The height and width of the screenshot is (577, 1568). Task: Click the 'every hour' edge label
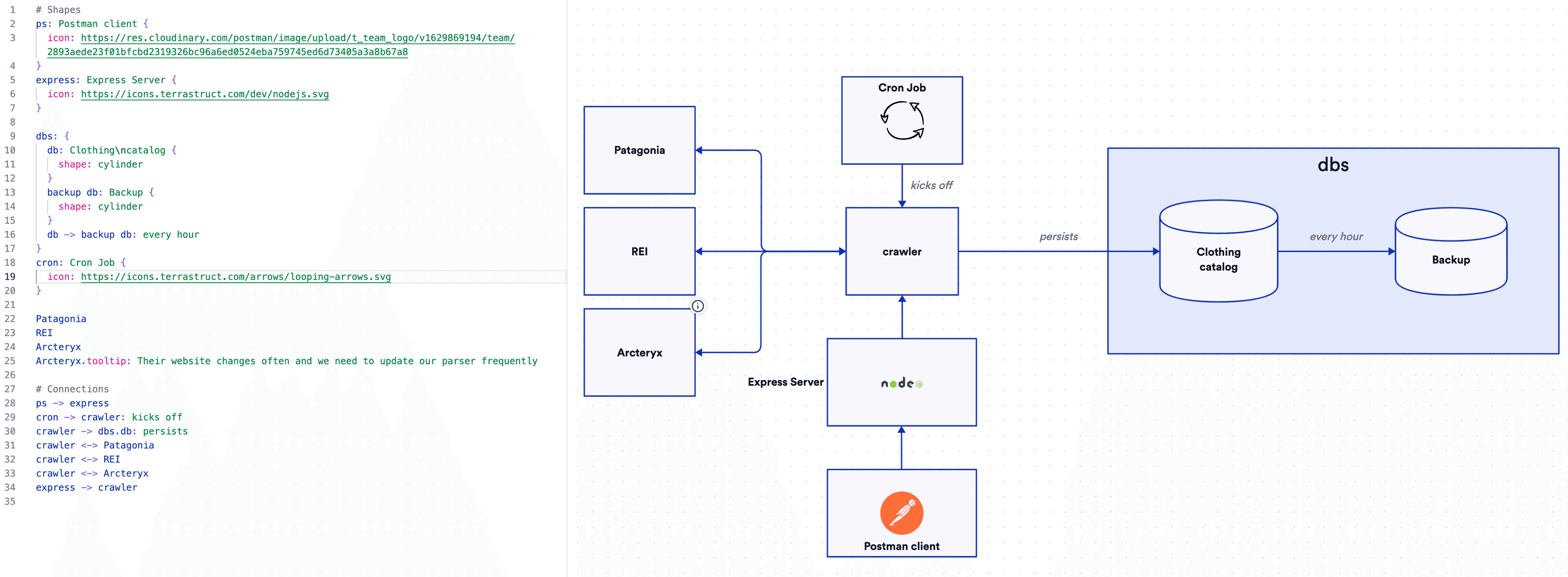click(1336, 236)
